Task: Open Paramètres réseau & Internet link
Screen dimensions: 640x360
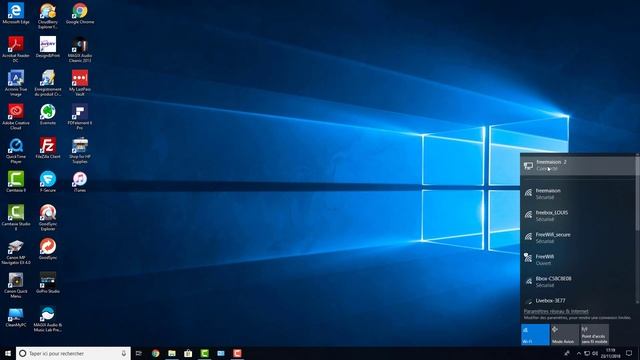Action: (556, 311)
